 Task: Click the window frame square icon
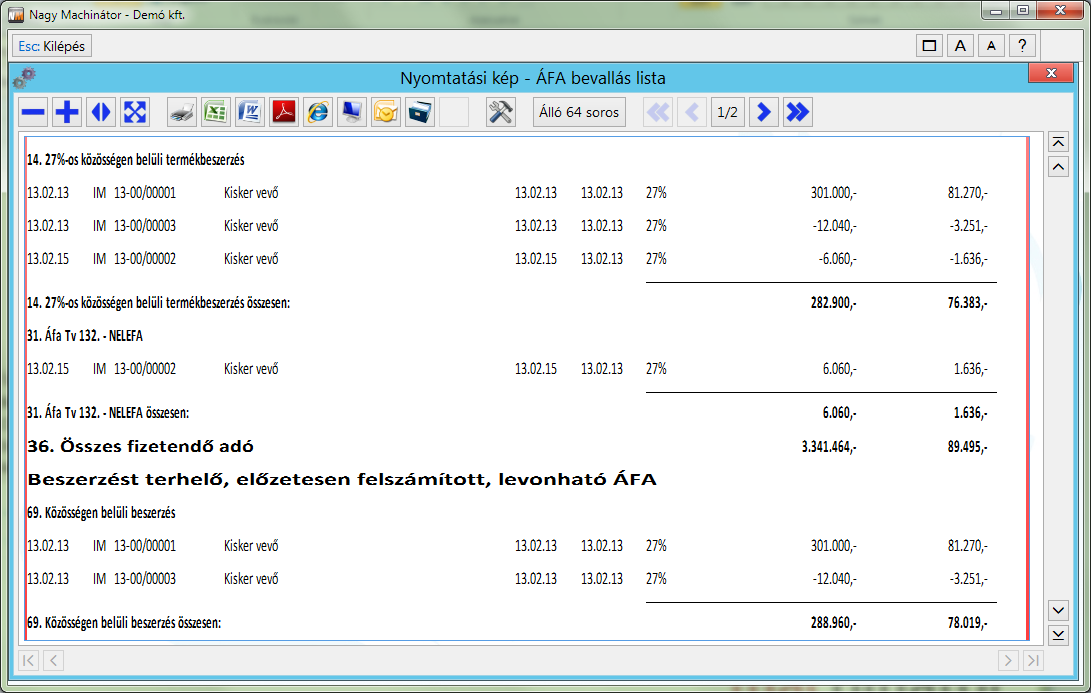point(929,46)
